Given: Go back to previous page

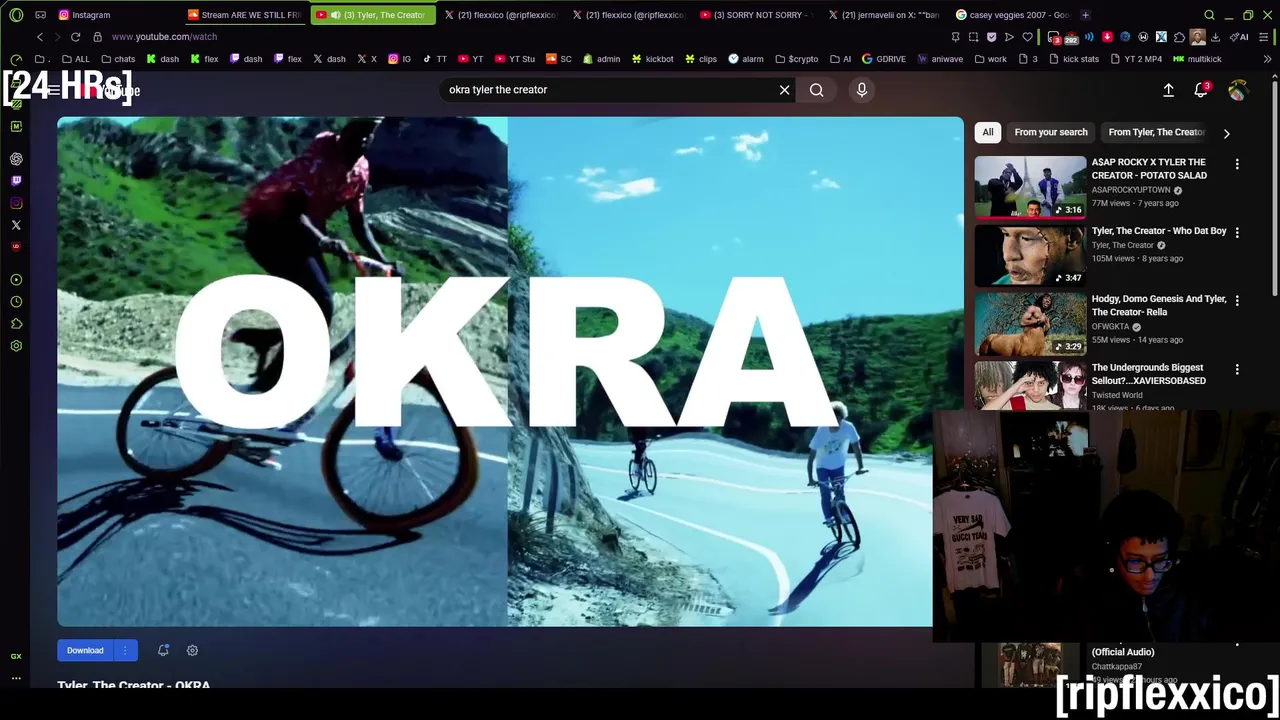Looking at the screenshot, I should (40, 37).
